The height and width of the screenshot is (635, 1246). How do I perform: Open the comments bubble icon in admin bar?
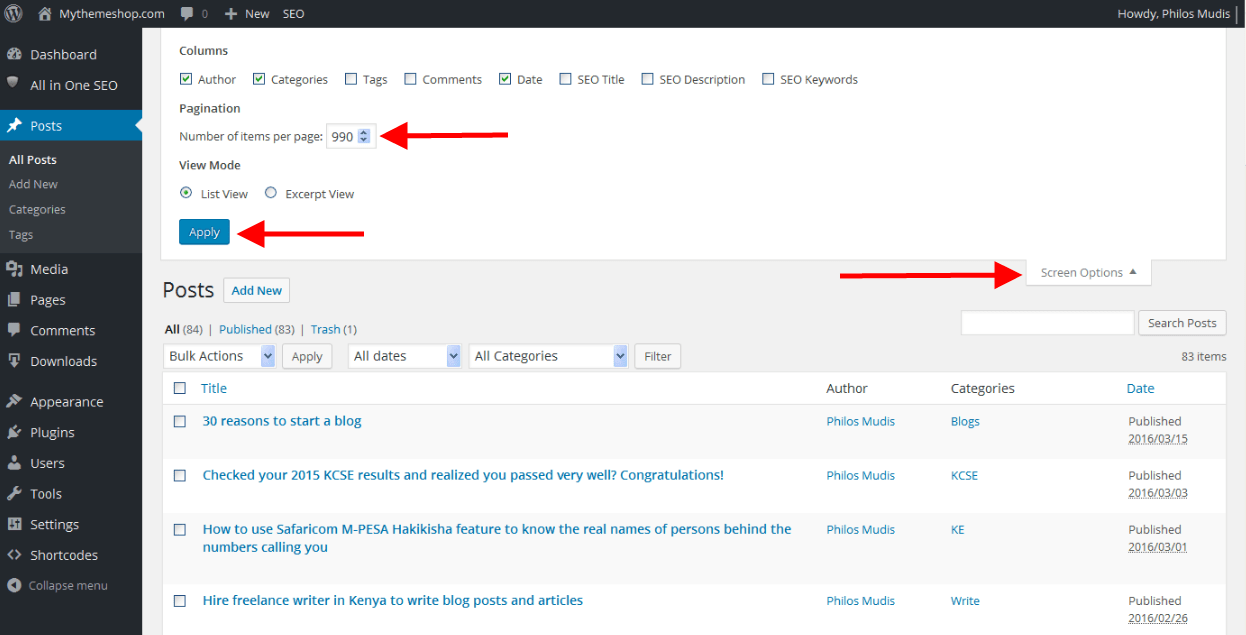pos(187,14)
